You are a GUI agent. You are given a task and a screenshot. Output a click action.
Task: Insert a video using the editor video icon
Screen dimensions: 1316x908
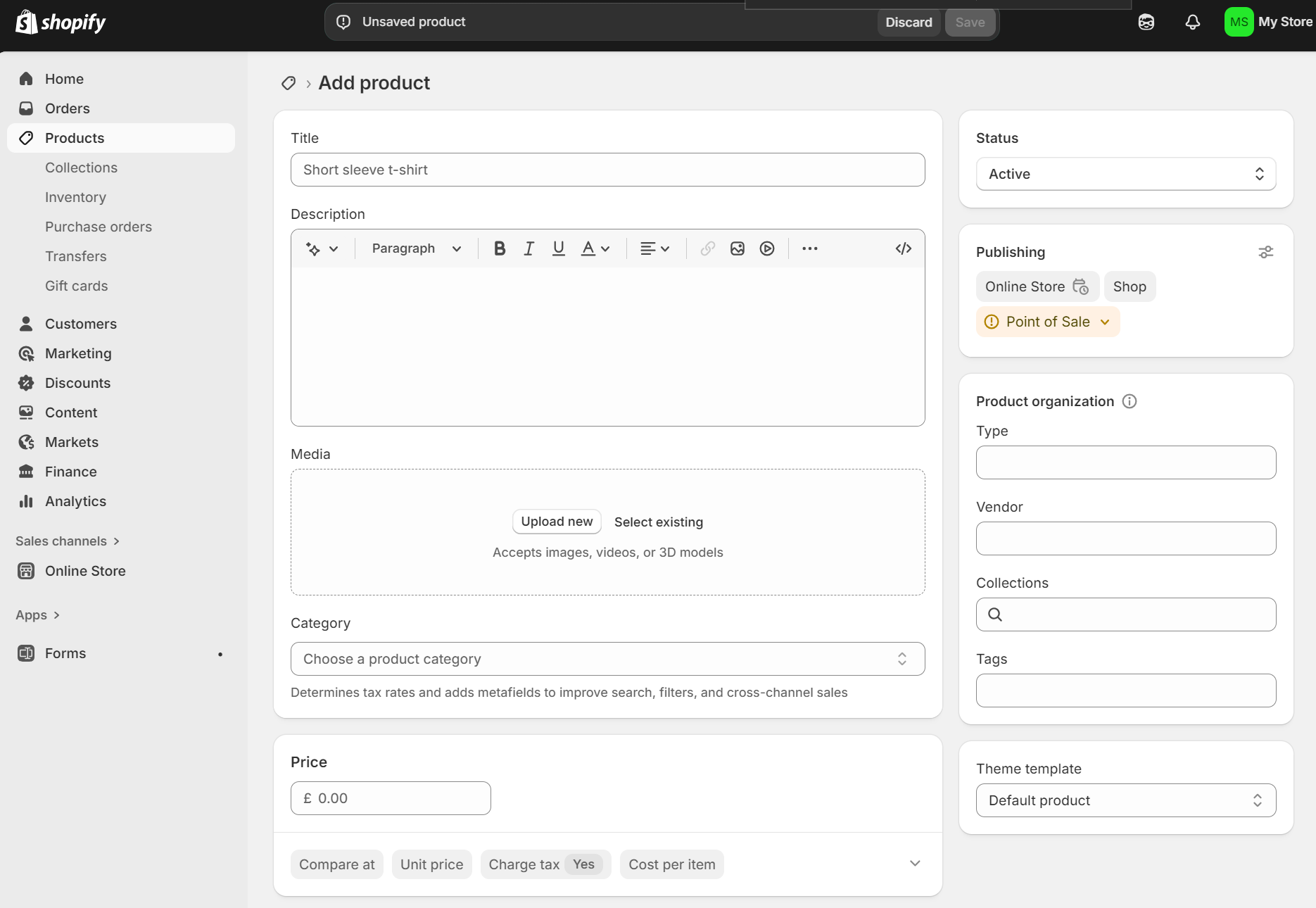[x=767, y=248]
